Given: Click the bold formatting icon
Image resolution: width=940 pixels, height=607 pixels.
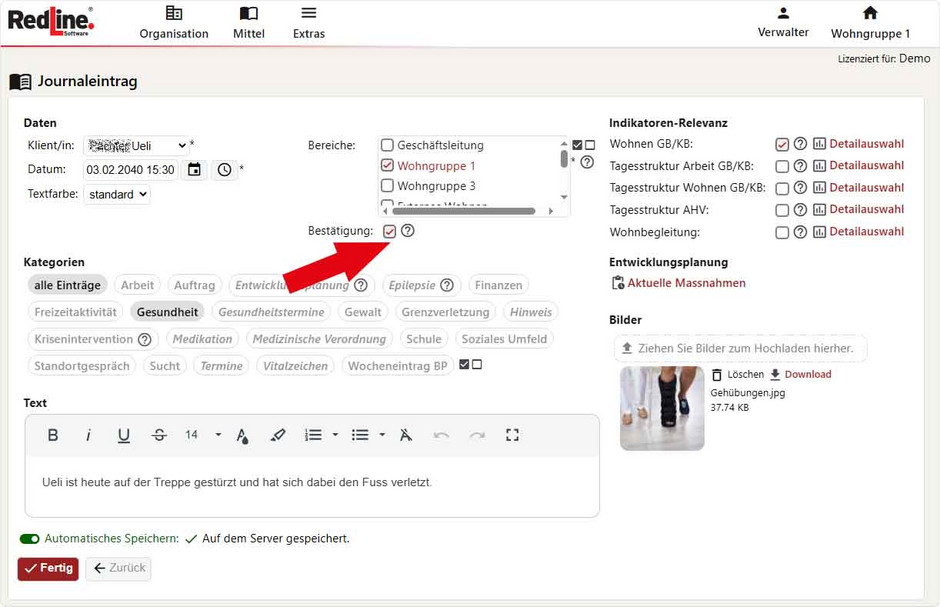Looking at the screenshot, I should pos(53,435).
